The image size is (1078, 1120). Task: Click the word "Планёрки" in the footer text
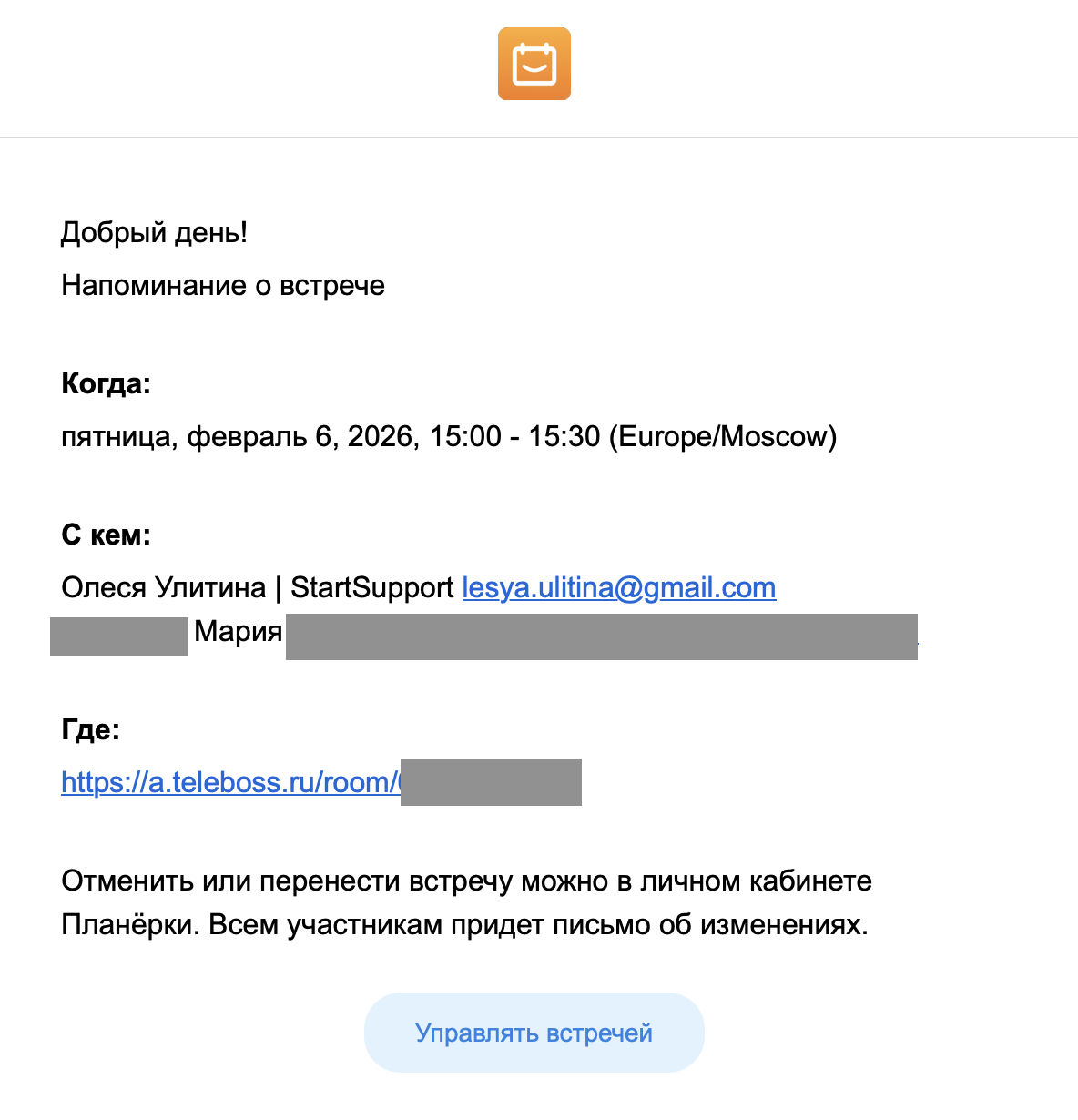click(x=127, y=925)
